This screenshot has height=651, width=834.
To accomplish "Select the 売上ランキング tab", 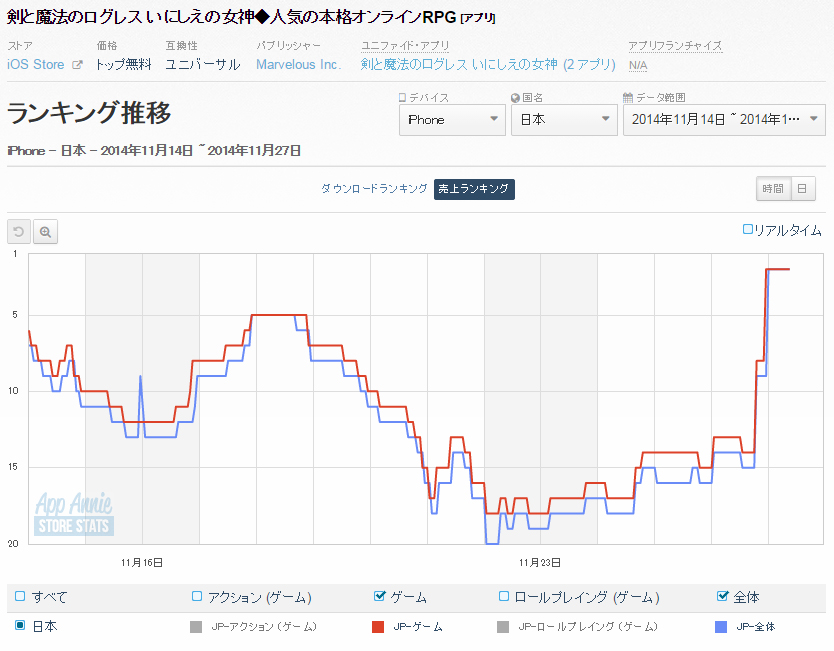I will 474,189.
